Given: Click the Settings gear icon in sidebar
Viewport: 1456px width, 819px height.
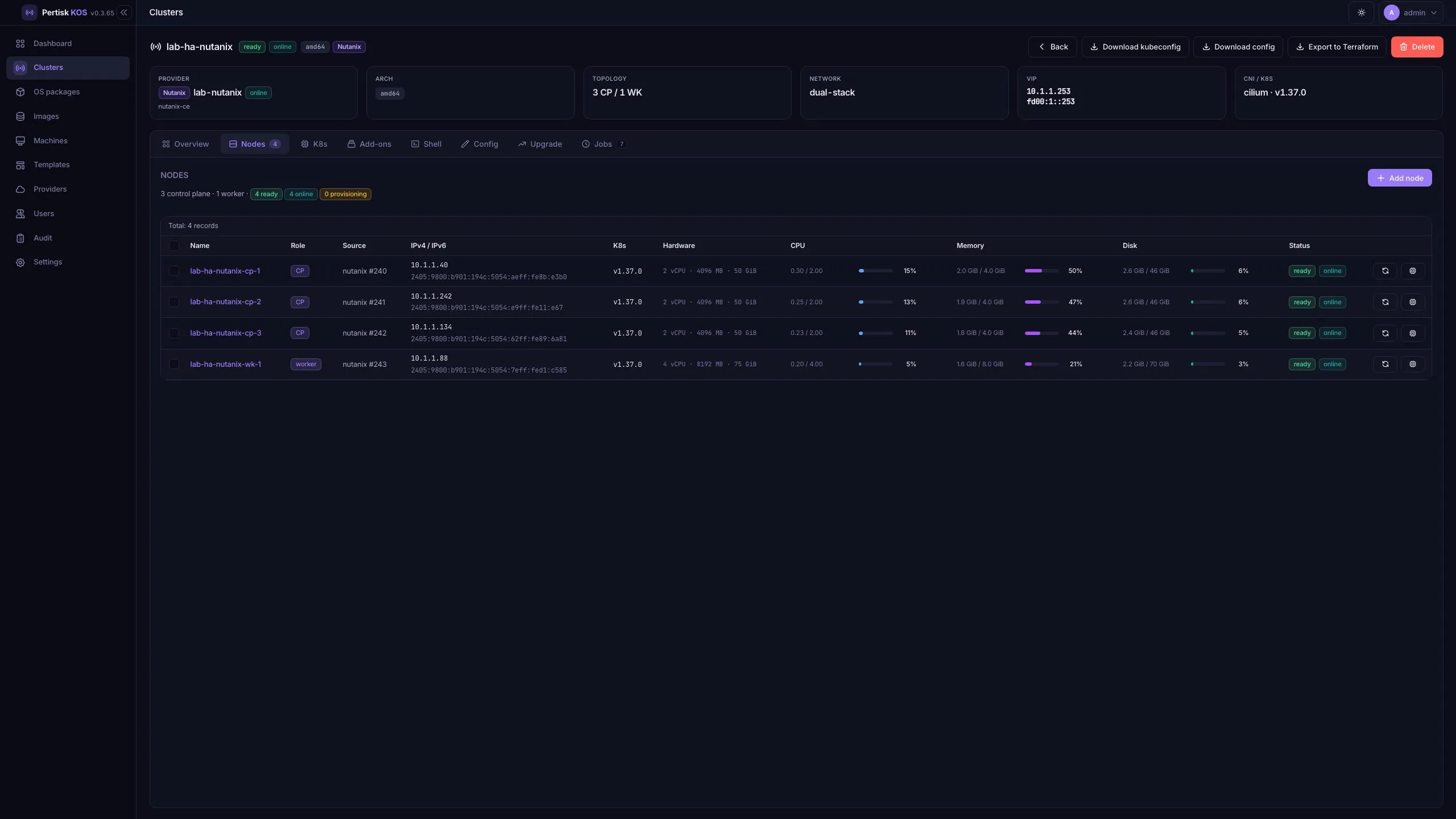Looking at the screenshot, I should click(x=20, y=262).
